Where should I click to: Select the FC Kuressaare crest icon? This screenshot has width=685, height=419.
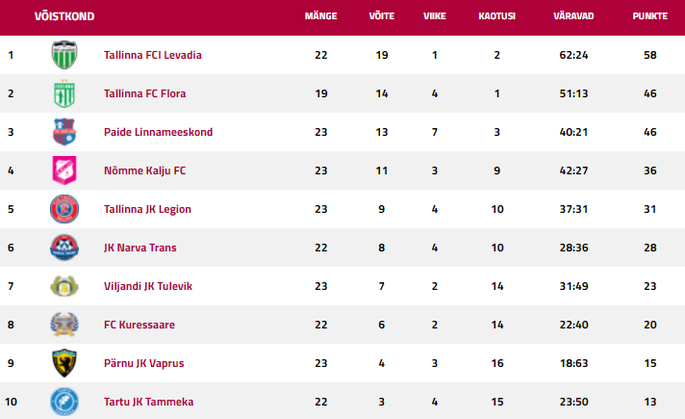[x=64, y=325]
